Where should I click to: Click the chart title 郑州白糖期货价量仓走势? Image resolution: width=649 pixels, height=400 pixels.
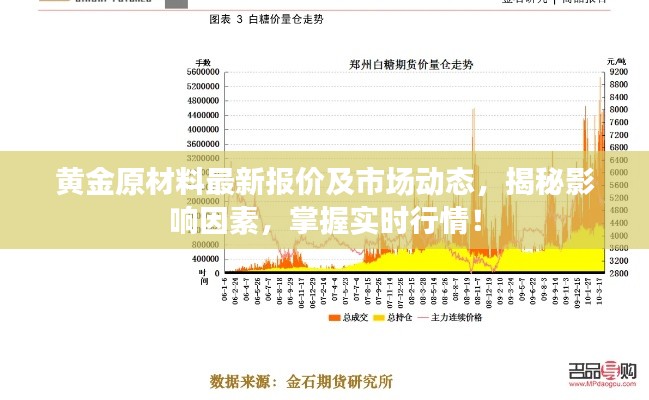411,65
